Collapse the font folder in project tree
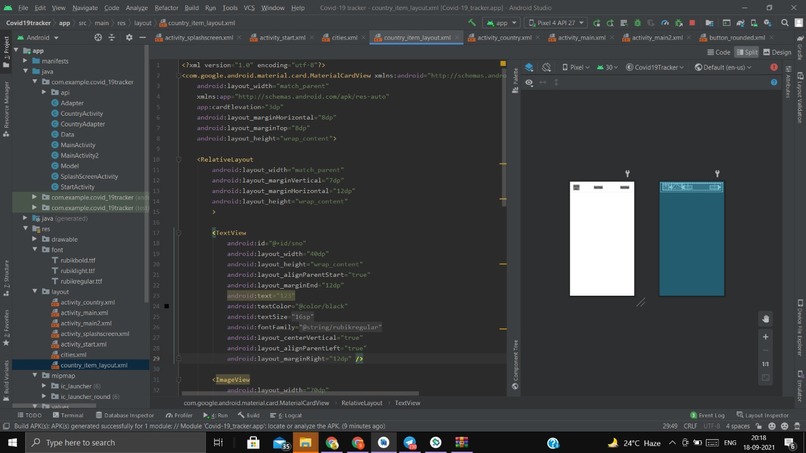The image size is (806, 453). click(x=35, y=249)
